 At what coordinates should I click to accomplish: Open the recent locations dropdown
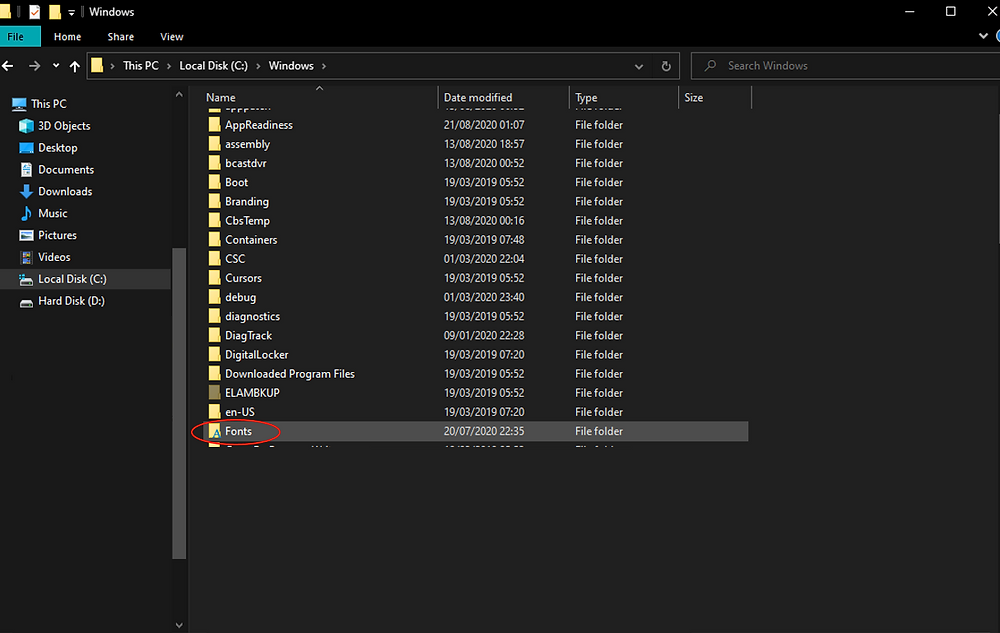56,66
